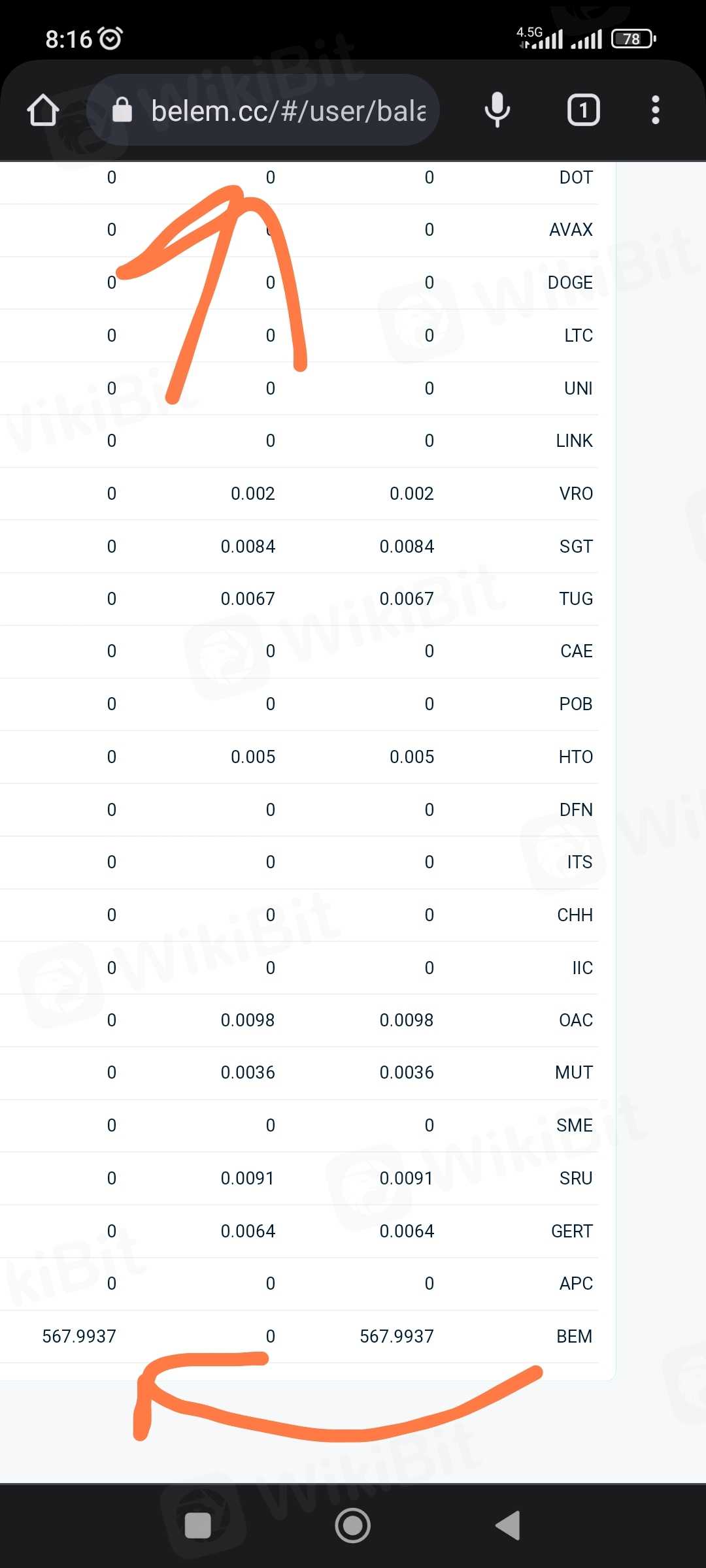Tap the square recent apps button

(x=198, y=1526)
